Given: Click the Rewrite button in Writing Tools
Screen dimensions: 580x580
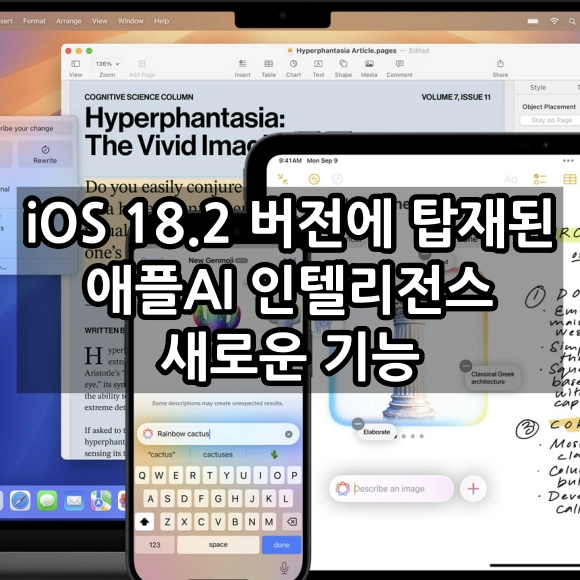Looking at the screenshot, I should [45, 154].
